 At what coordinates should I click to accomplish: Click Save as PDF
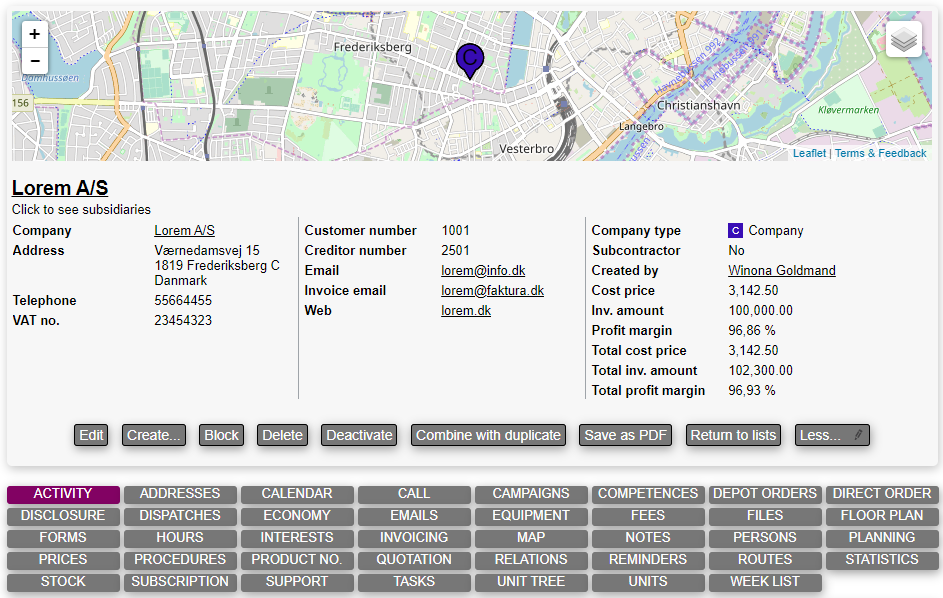click(x=626, y=435)
